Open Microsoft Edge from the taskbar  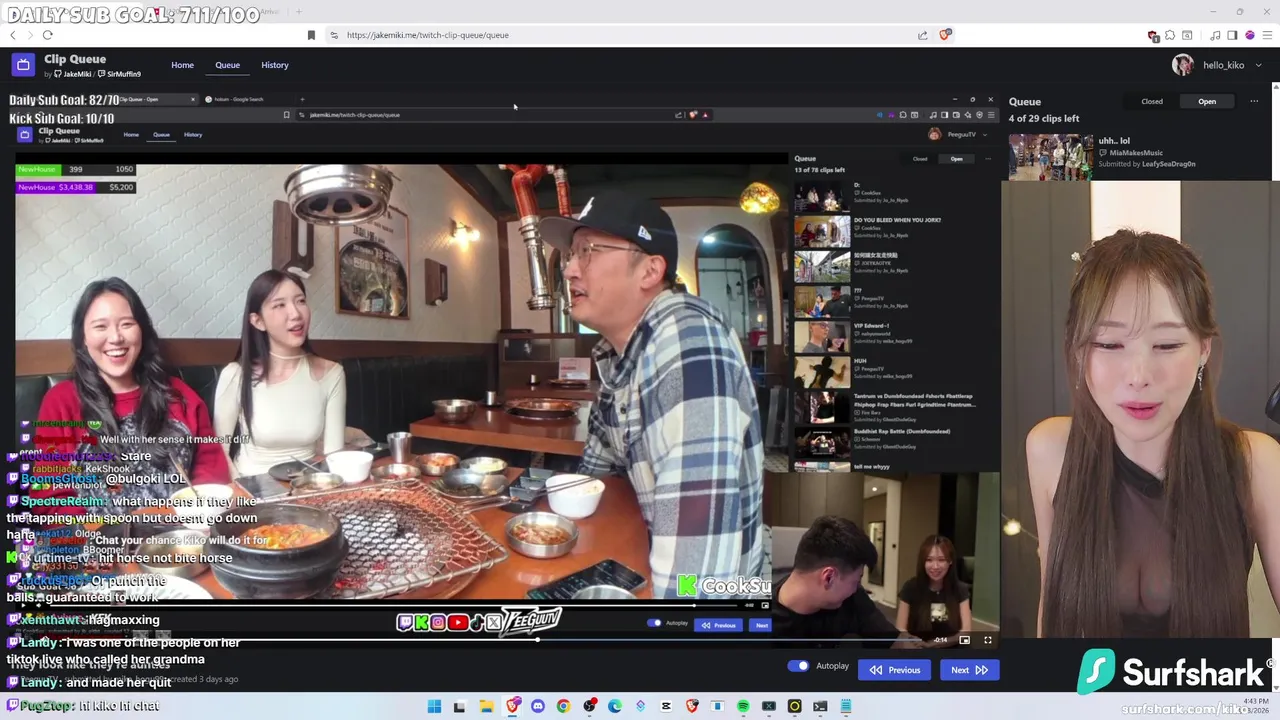(x=615, y=707)
